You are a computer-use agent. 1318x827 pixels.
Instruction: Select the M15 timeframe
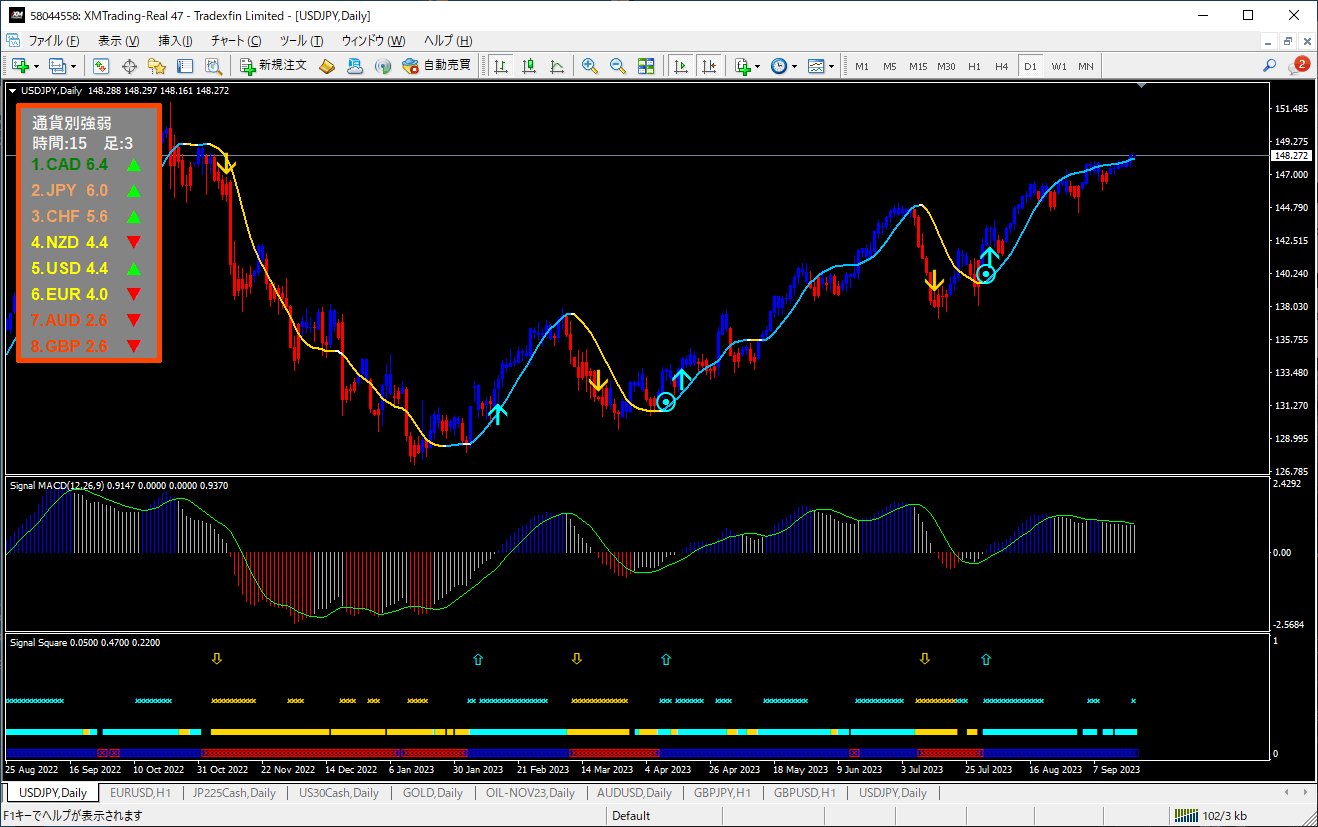[918, 66]
